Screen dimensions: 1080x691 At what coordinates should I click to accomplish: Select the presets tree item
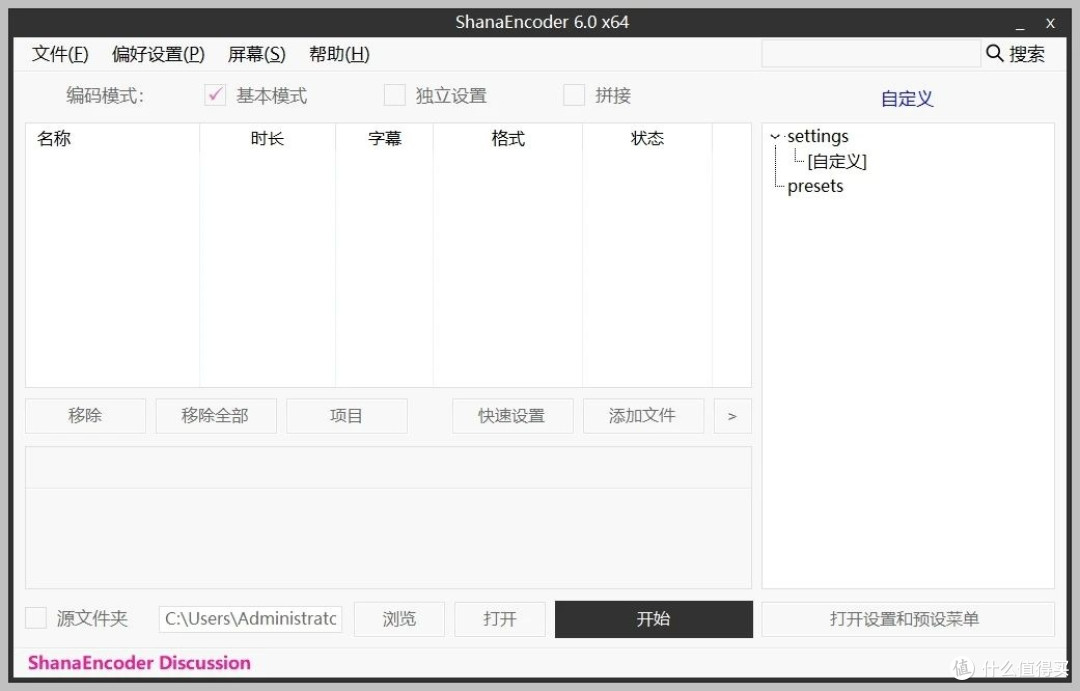click(x=814, y=186)
